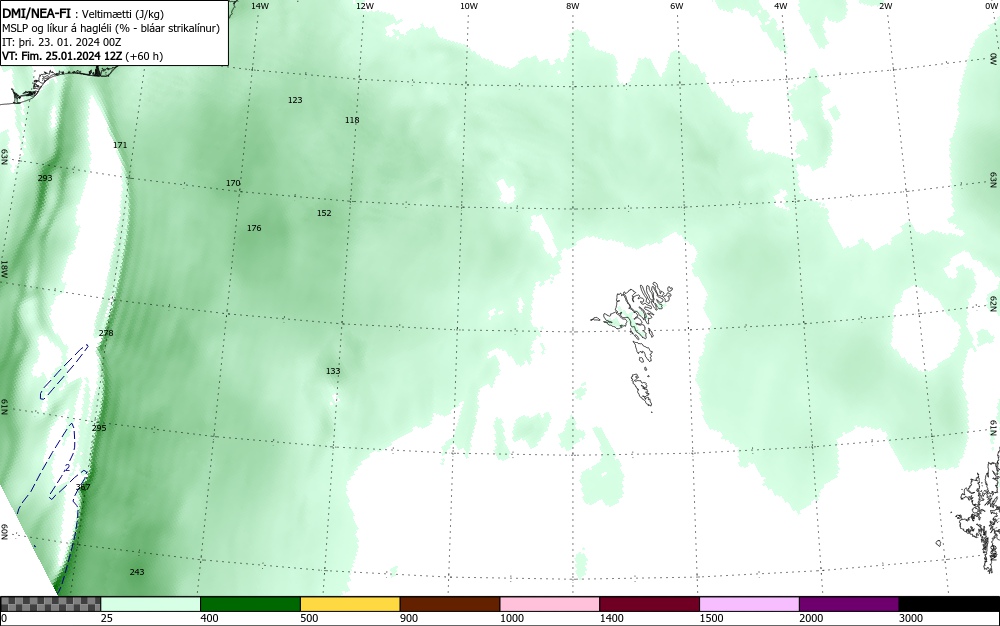Click the initial time IT line
Screen dimensions: 1000x626
[61, 42]
